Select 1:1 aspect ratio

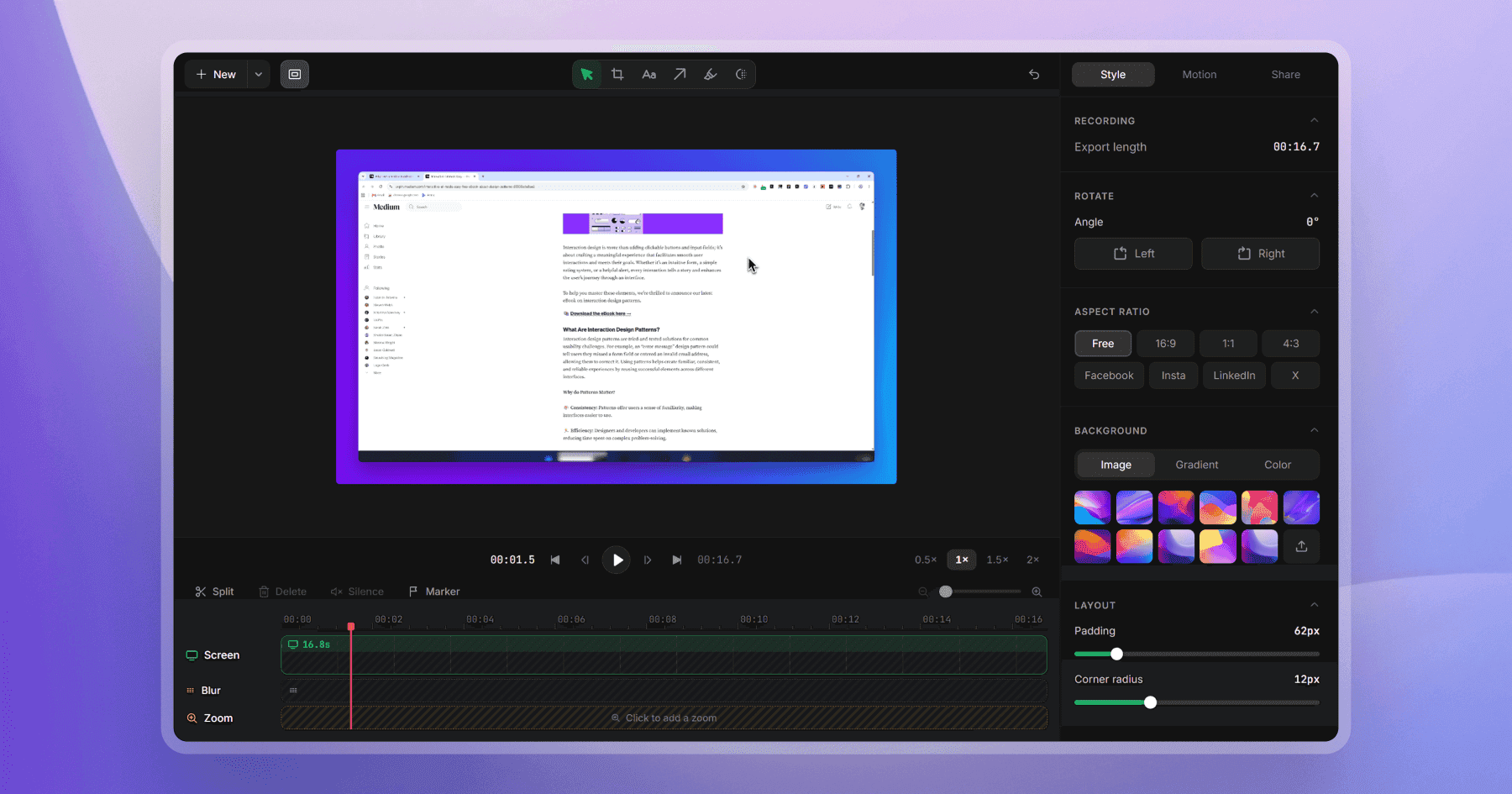(x=1228, y=344)
